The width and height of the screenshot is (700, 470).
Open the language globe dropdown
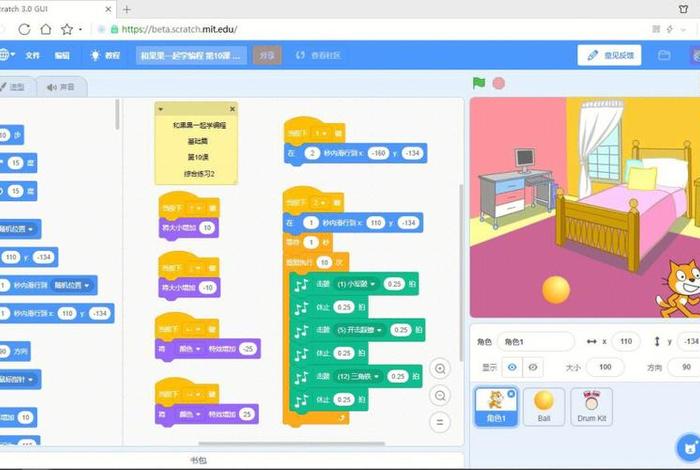click(x=6, y=54)
